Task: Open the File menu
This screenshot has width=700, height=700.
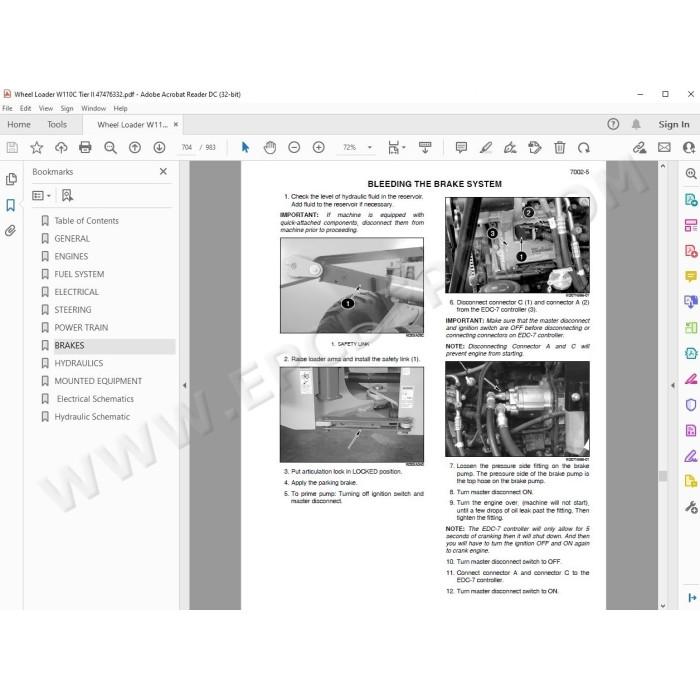Action: (x=8, y=108)
